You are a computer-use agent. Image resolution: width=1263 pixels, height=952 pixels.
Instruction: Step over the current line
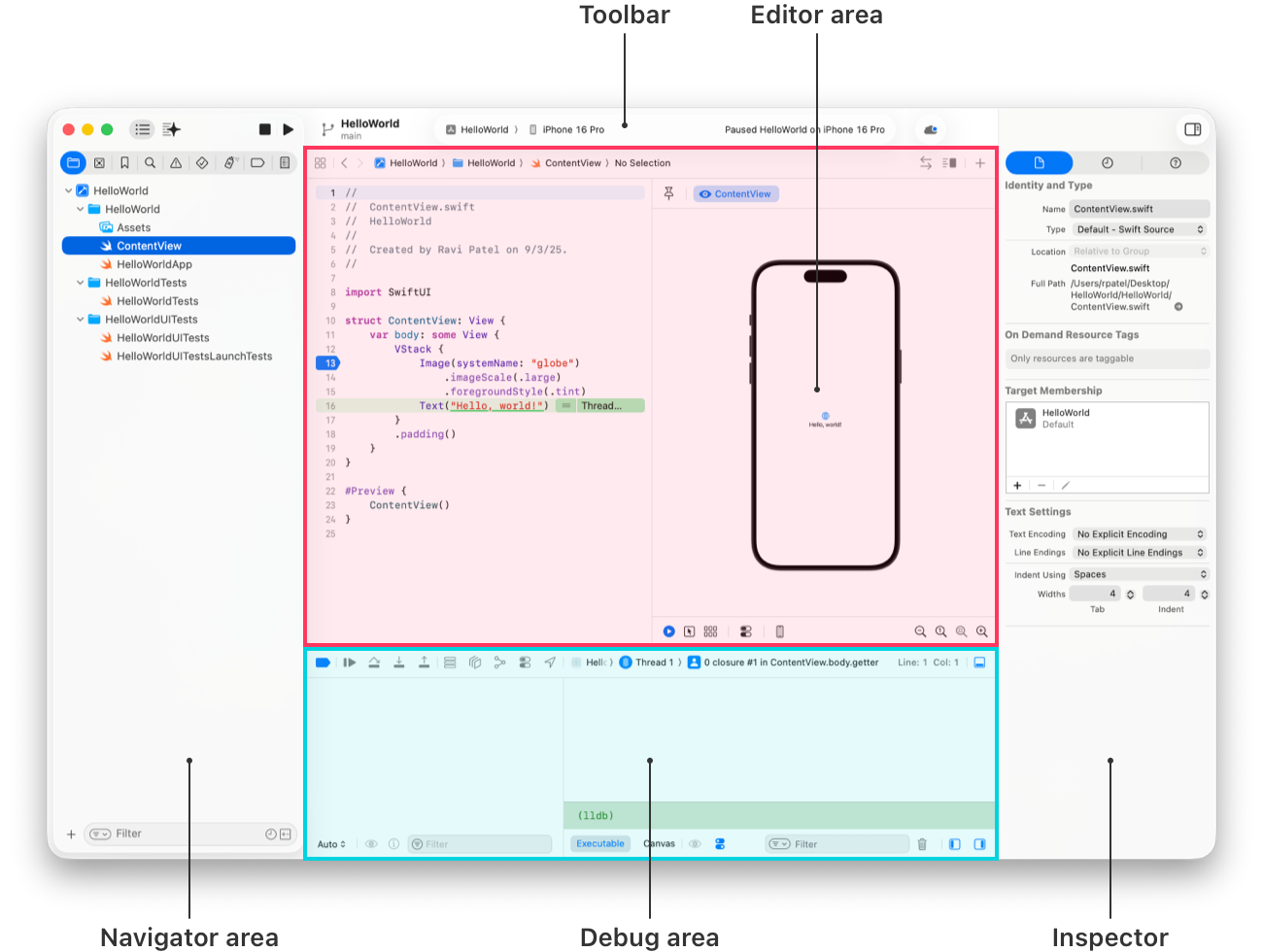374,663
